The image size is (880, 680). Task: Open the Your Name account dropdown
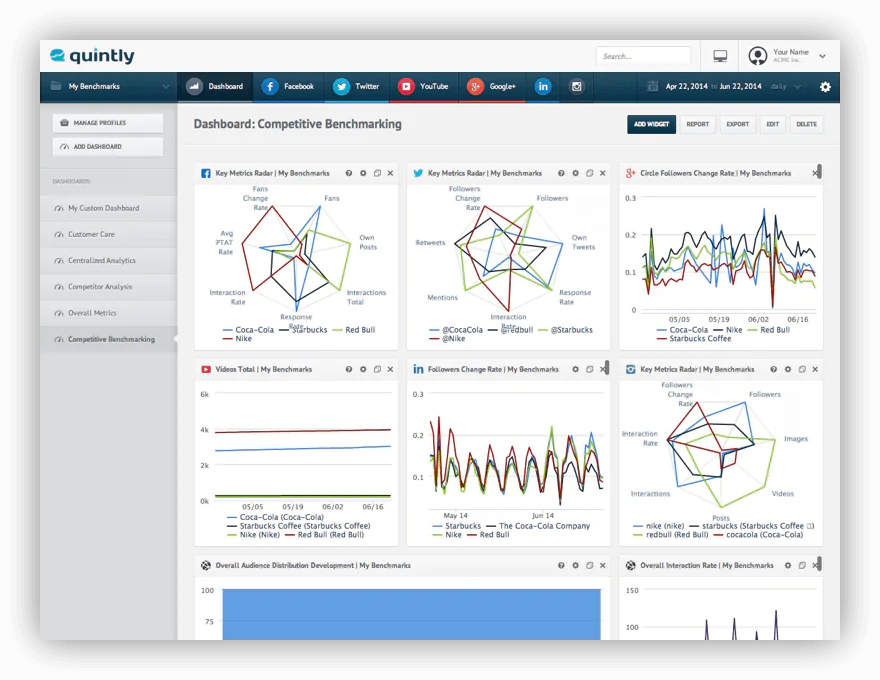(822, 56)
